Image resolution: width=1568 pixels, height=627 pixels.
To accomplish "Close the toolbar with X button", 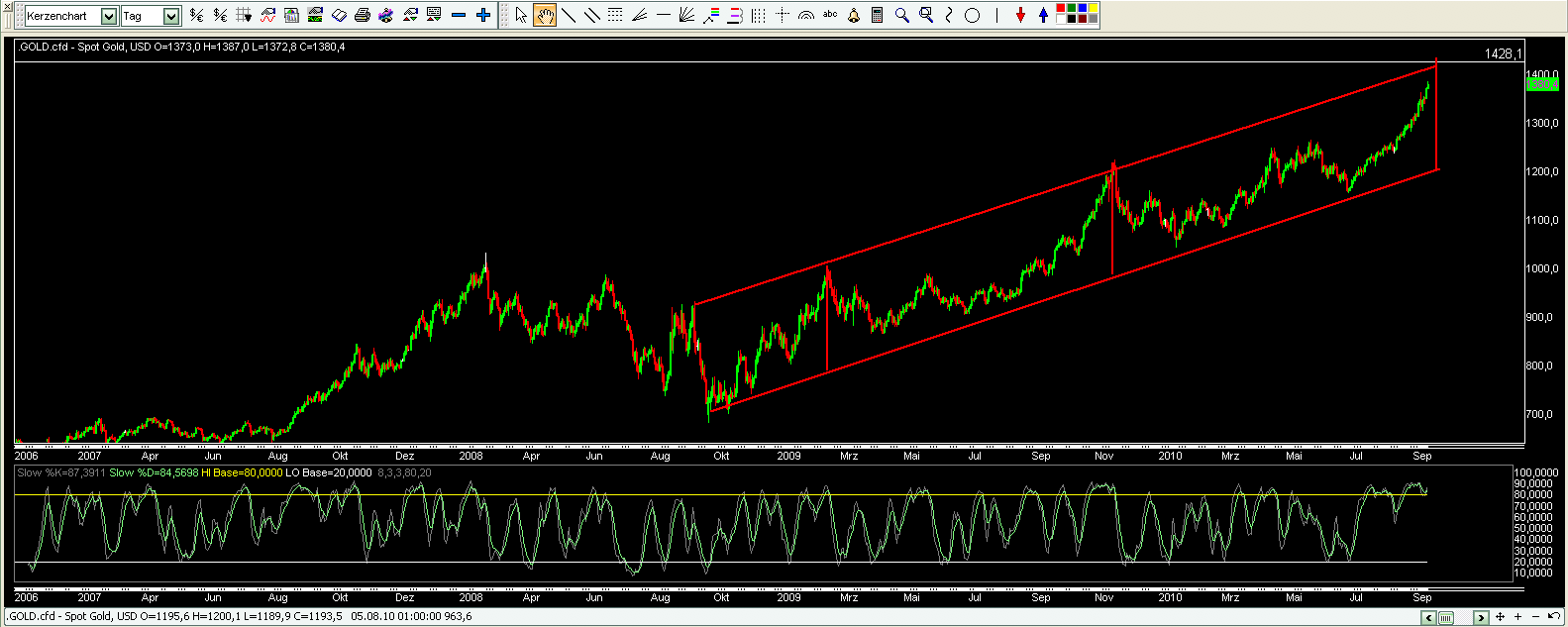I will click(9, 8).
